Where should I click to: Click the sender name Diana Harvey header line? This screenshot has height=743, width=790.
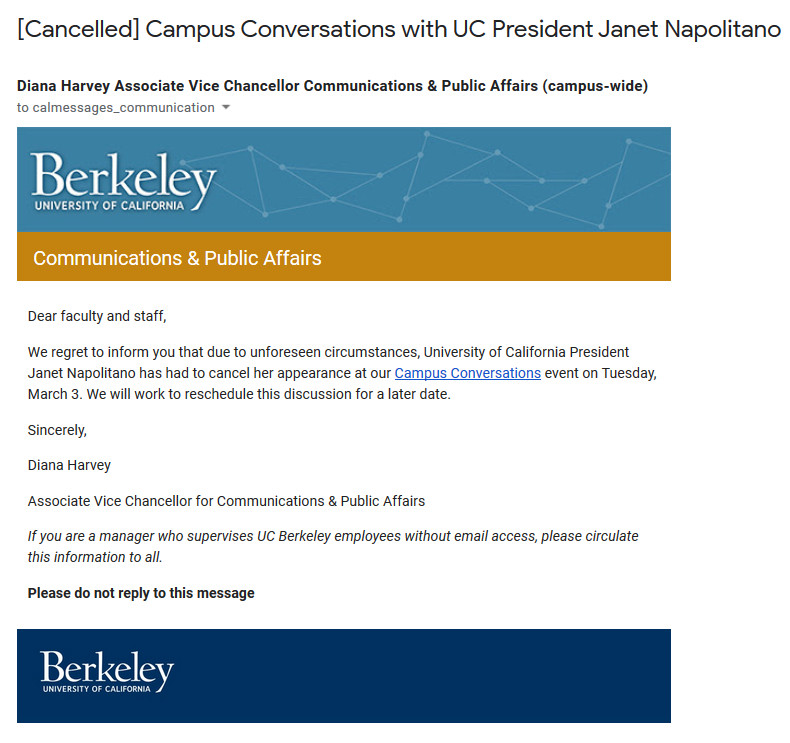[332, 86]
